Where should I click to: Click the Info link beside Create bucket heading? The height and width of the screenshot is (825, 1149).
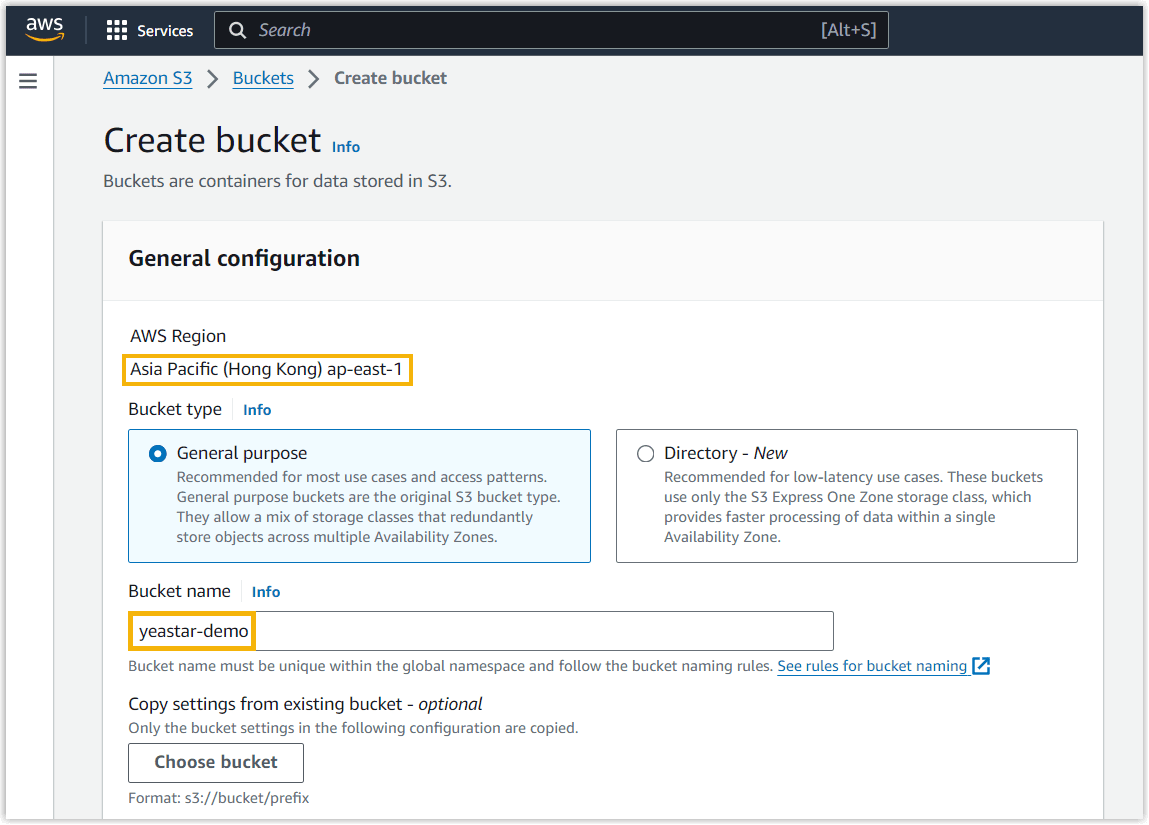tap(345, 146)
